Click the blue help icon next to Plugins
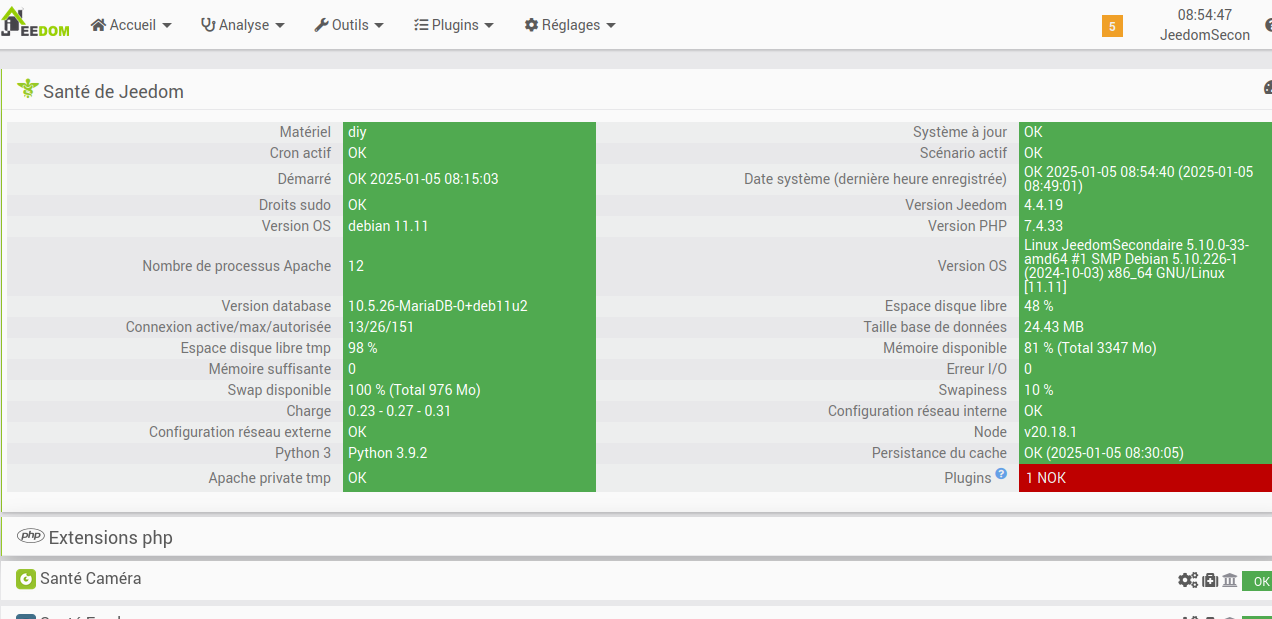This screenshot has height=619, width=1272. [1001, 475]
